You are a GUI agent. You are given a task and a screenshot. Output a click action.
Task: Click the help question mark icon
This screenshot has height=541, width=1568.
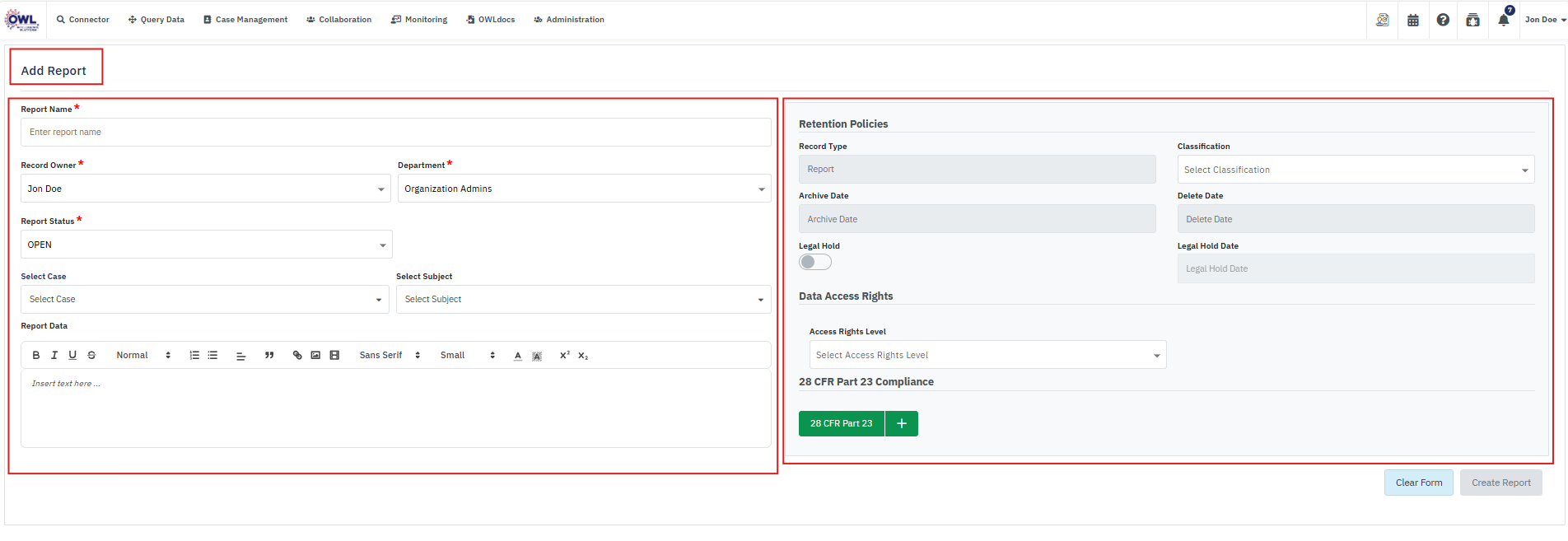[x=1443, y=20]
